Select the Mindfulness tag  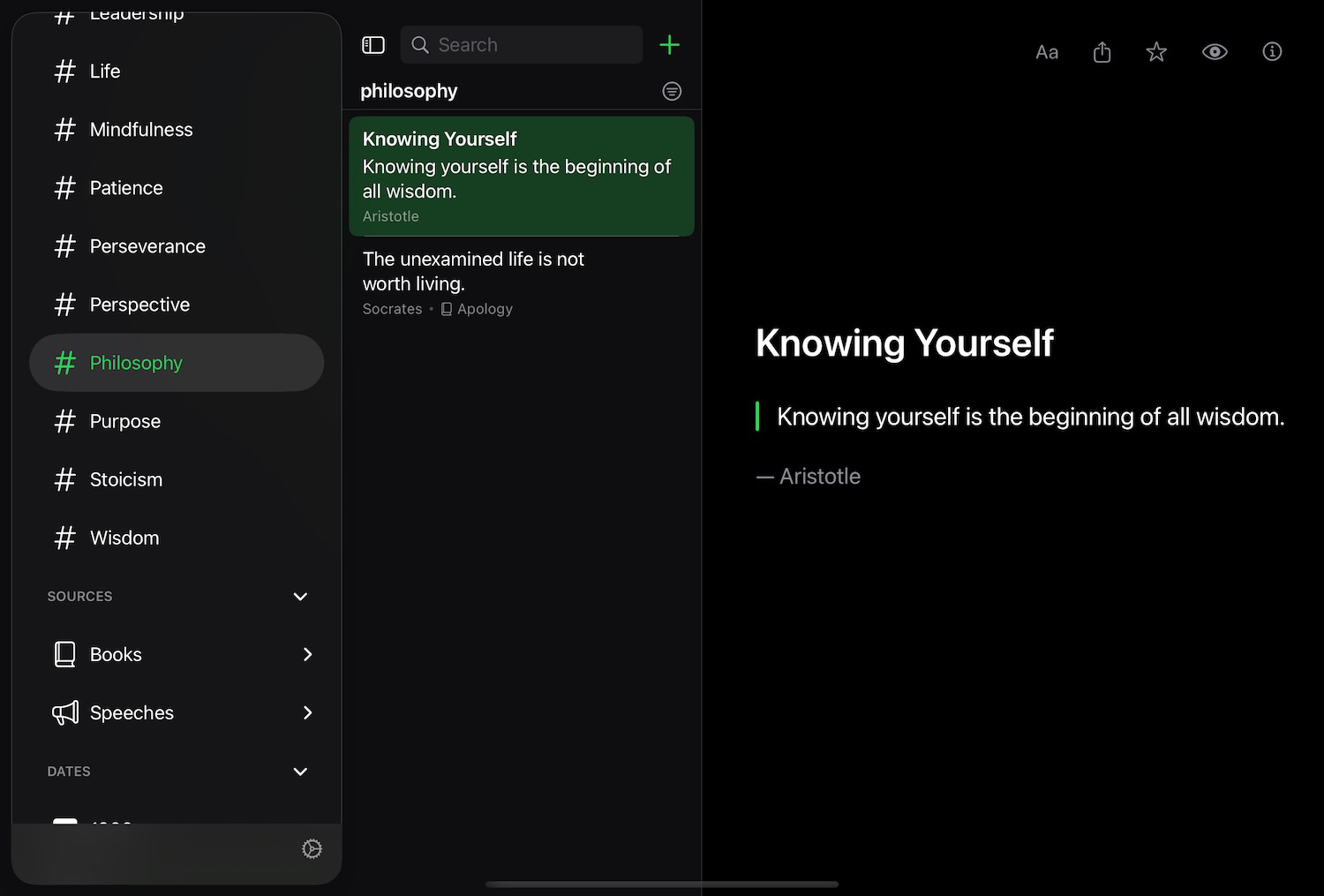click(x=141, y=130)
